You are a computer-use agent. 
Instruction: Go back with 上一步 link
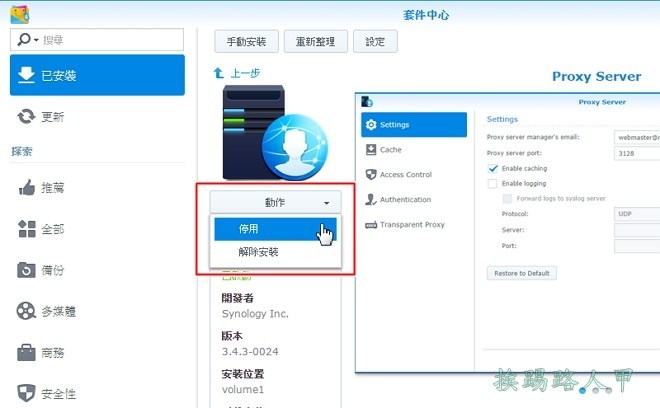pos(245,73)
